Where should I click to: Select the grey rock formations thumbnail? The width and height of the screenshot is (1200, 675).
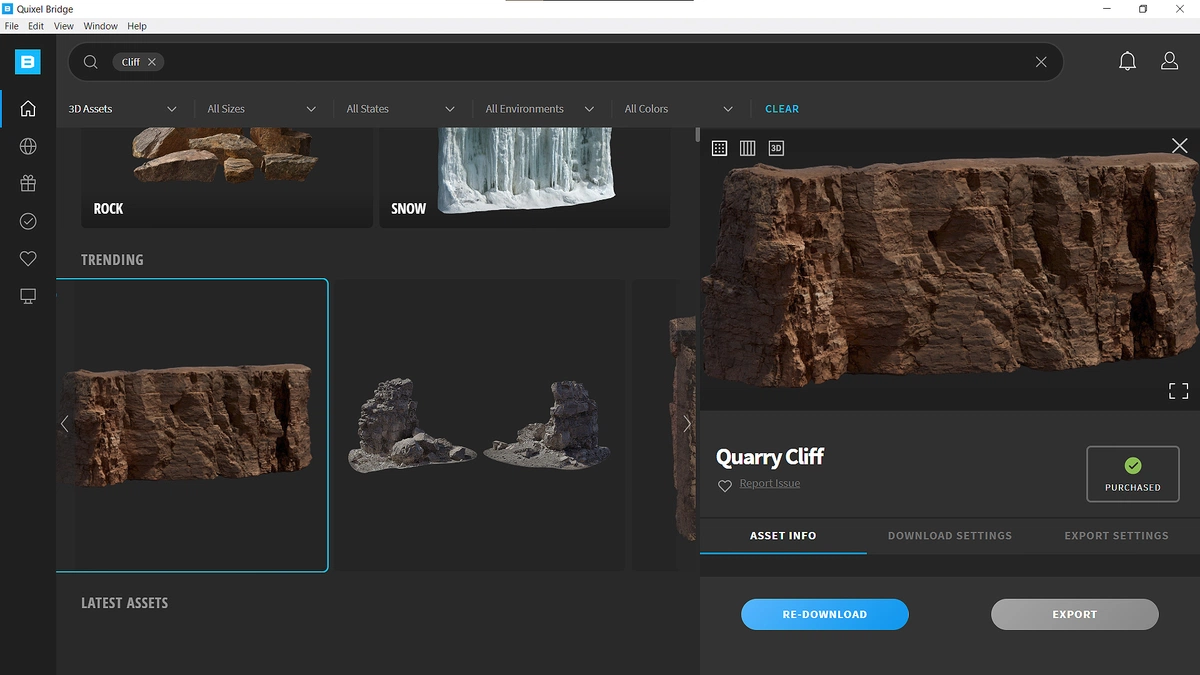point(480,425)
